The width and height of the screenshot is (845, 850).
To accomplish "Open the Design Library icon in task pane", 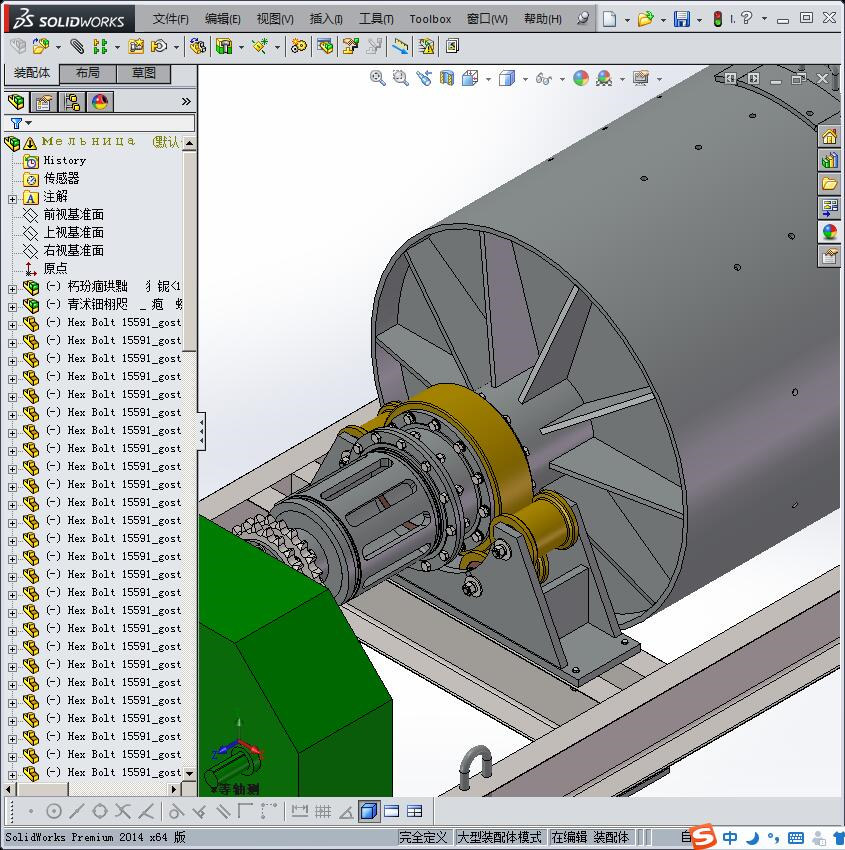I will click(829, 160).
